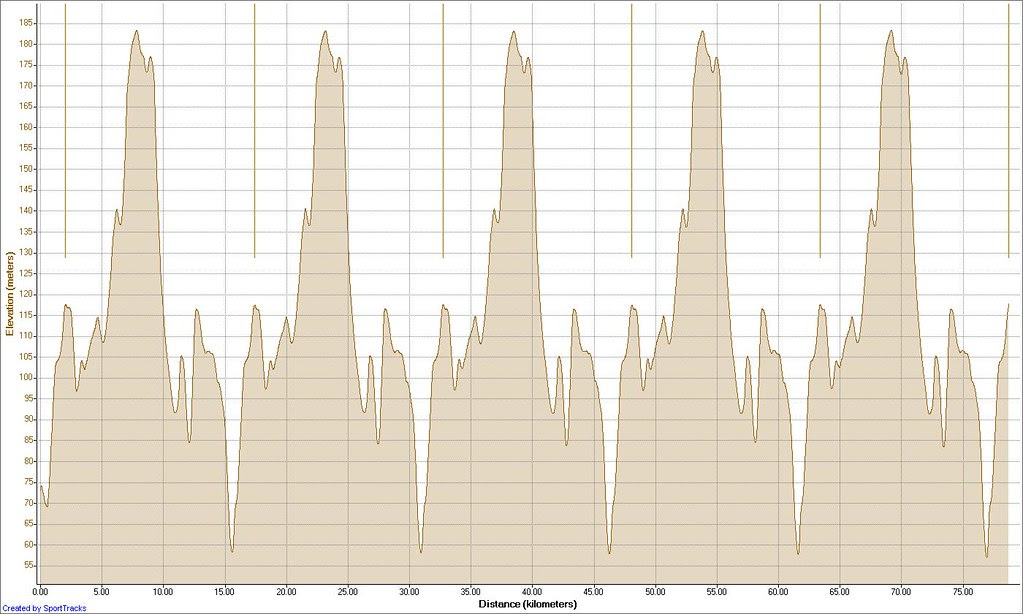Viewport: 1023px width, 614px height.
Task: Click the 'Created by SportTracks' credit text
Action: pyautogui.click(x=44, y=608)
